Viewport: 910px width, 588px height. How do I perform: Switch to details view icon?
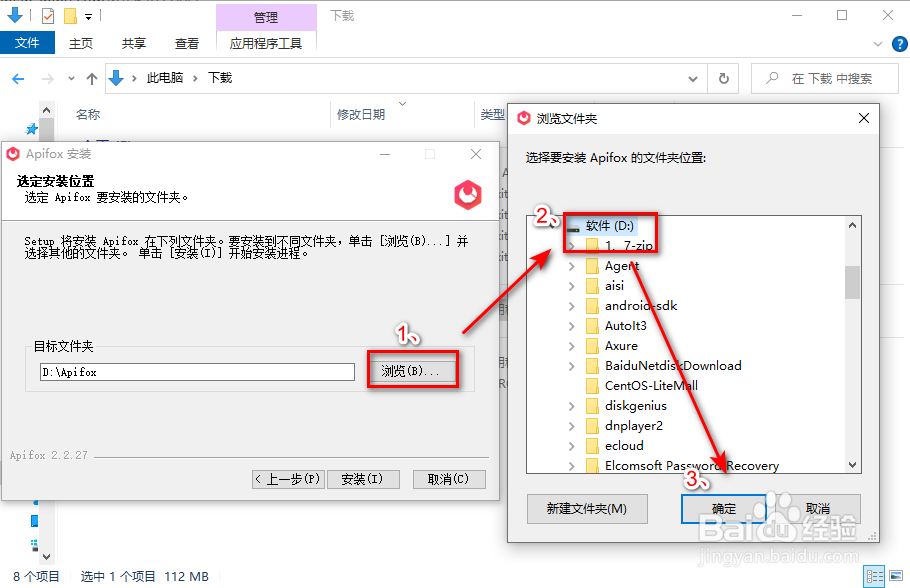click(875, 576)
